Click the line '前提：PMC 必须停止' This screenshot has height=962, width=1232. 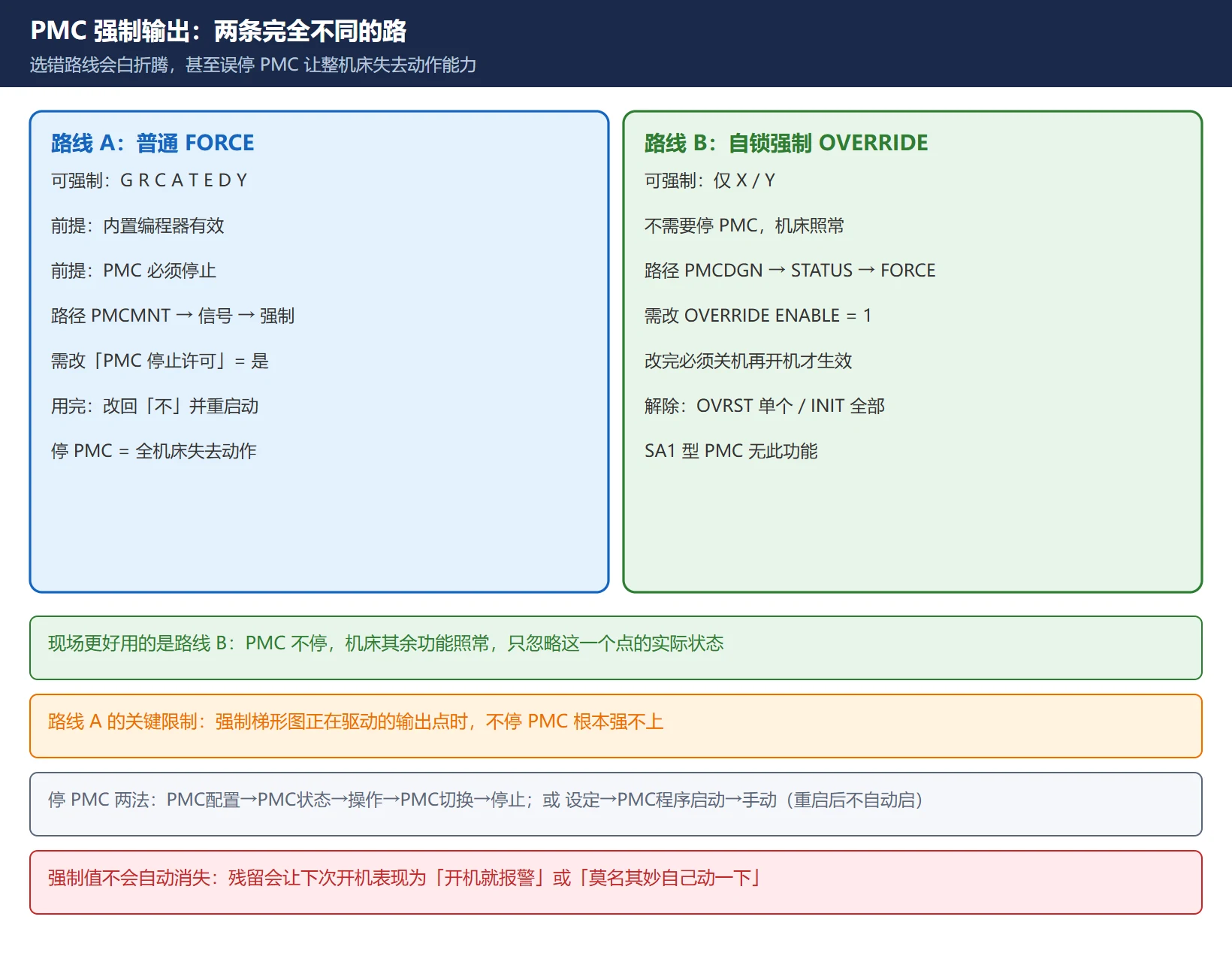pyautogui.click(x=134, y=271)
